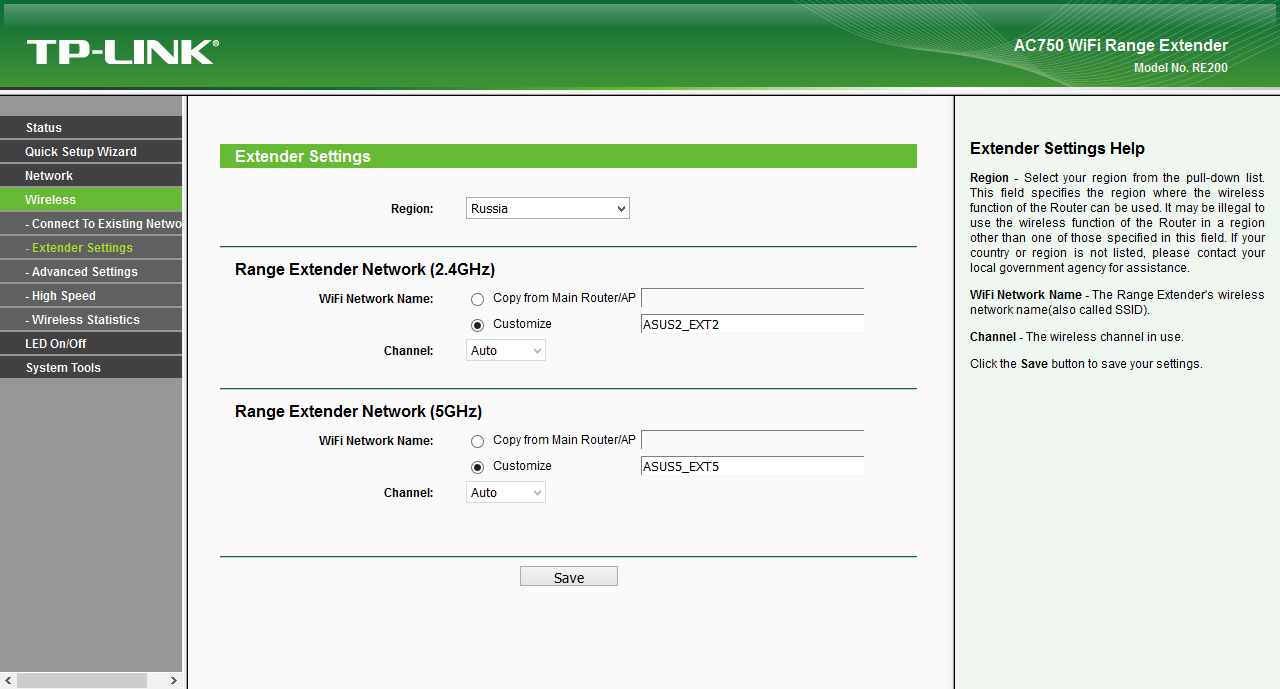Select the Wireless menu section
The height and width of the screenshot is (689, 1280).
[91, 200]
